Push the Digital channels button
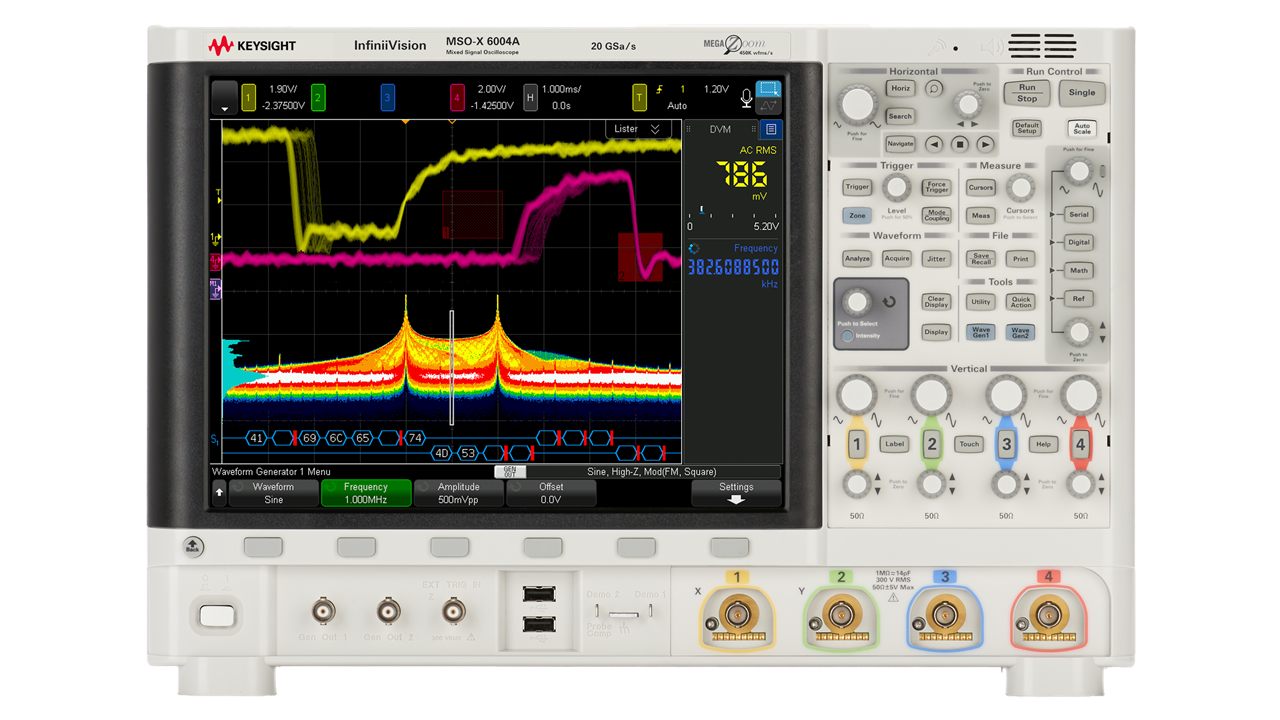The image size is (1280, 720). (1079, 242)
